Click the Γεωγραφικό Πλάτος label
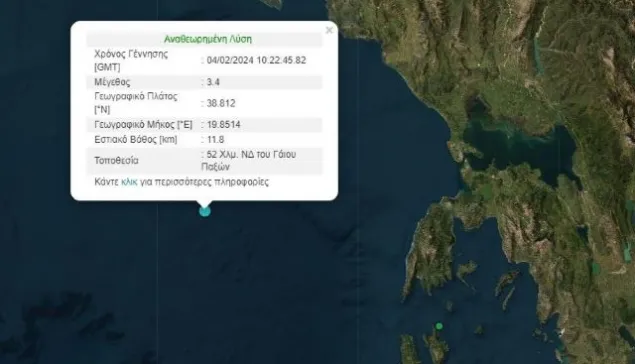Image resolution: width=635 pixels, height=364 pixels. pyautogui.click(x=136, y=97)
